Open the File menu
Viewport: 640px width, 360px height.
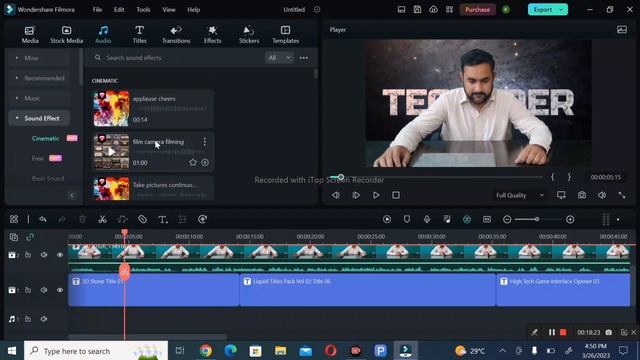(97, 9)
